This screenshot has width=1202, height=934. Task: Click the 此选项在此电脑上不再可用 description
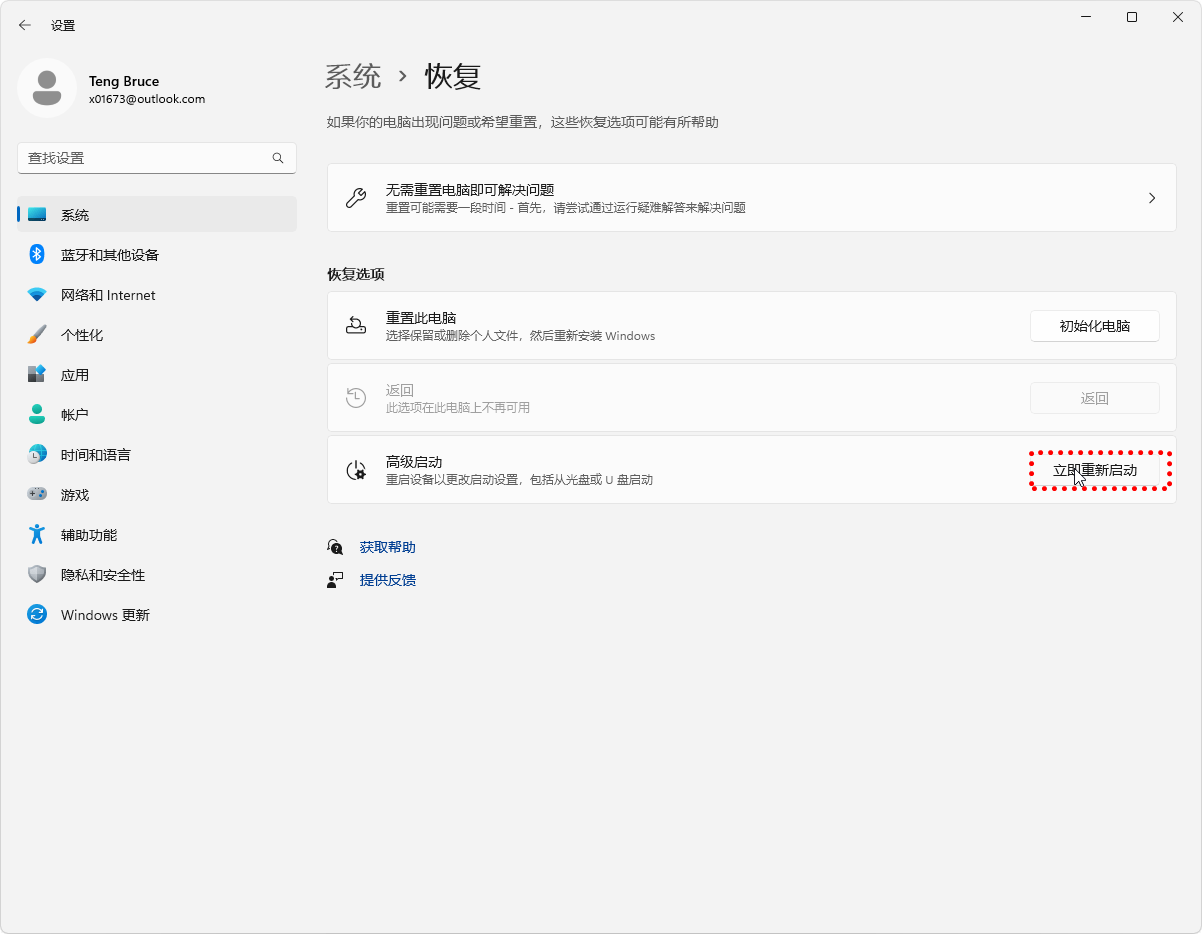[x=458, y=408]
